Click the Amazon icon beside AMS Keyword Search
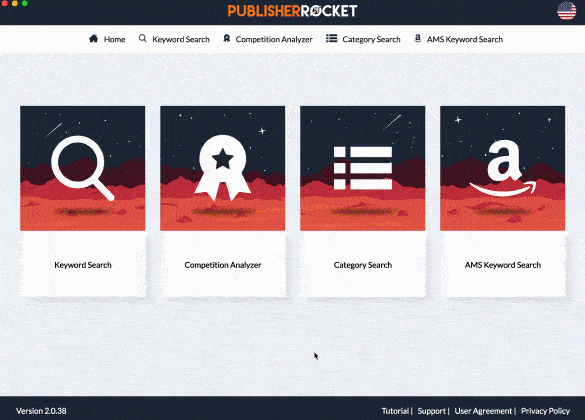 [418, 38]
